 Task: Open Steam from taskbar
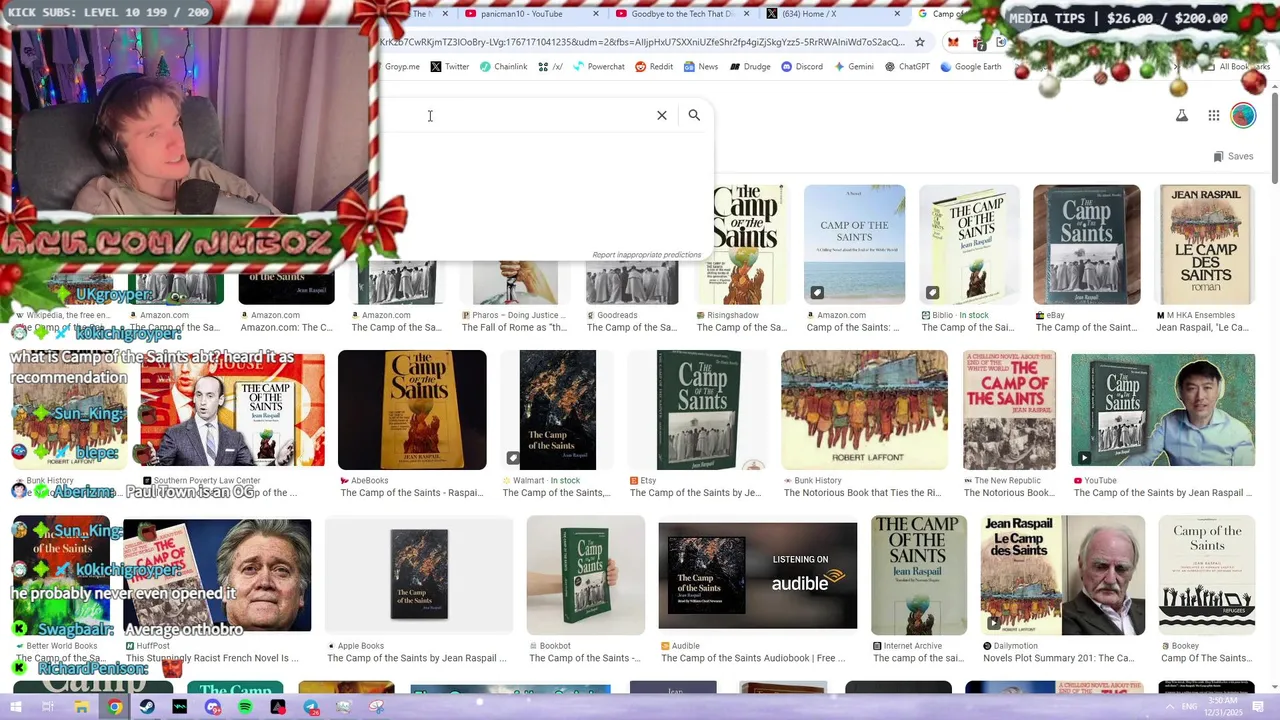coord(147,707)
